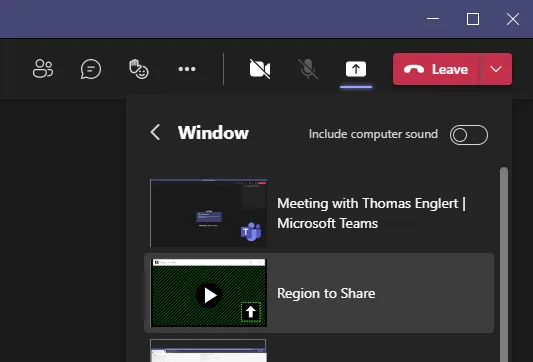
Task: Select the Region to Share thumbnail
Action: pos(209,293)
